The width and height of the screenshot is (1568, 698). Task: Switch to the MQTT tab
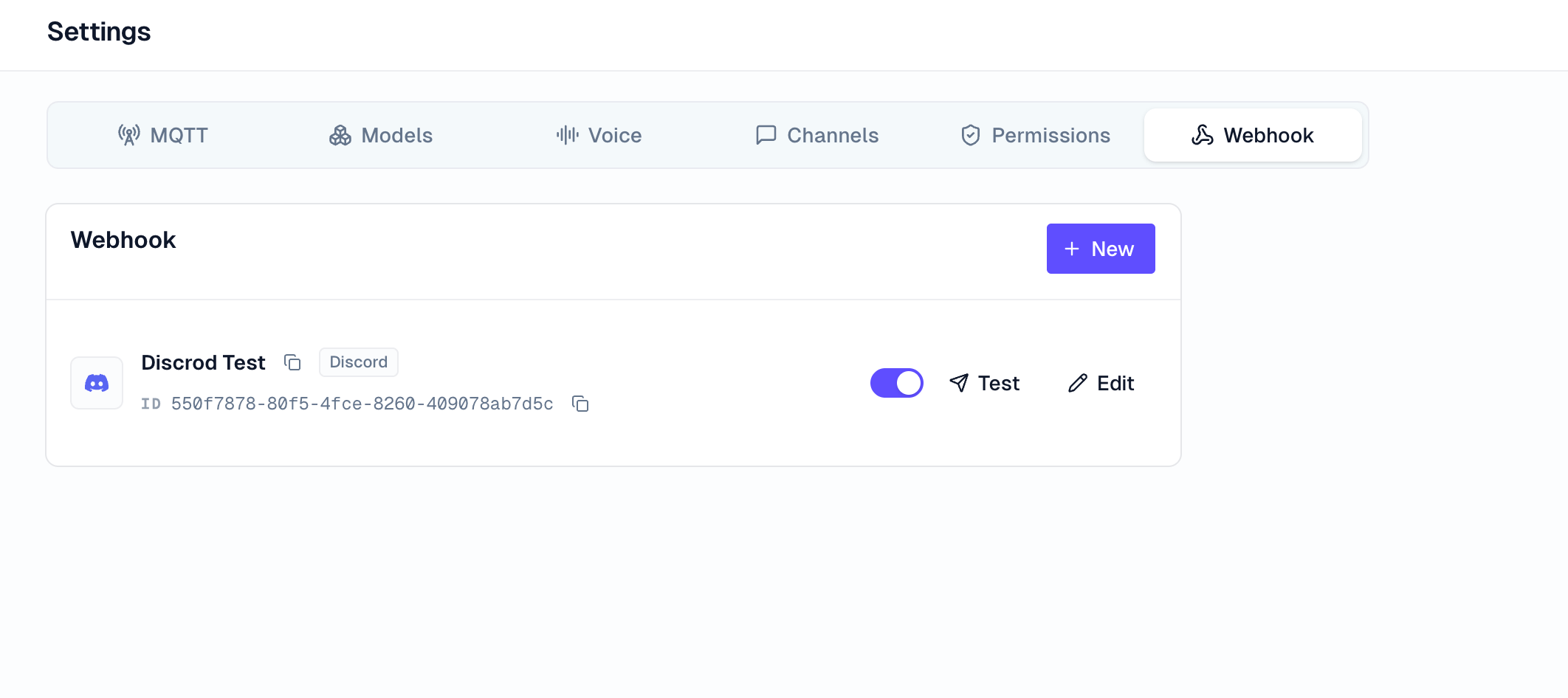point(162,135)
